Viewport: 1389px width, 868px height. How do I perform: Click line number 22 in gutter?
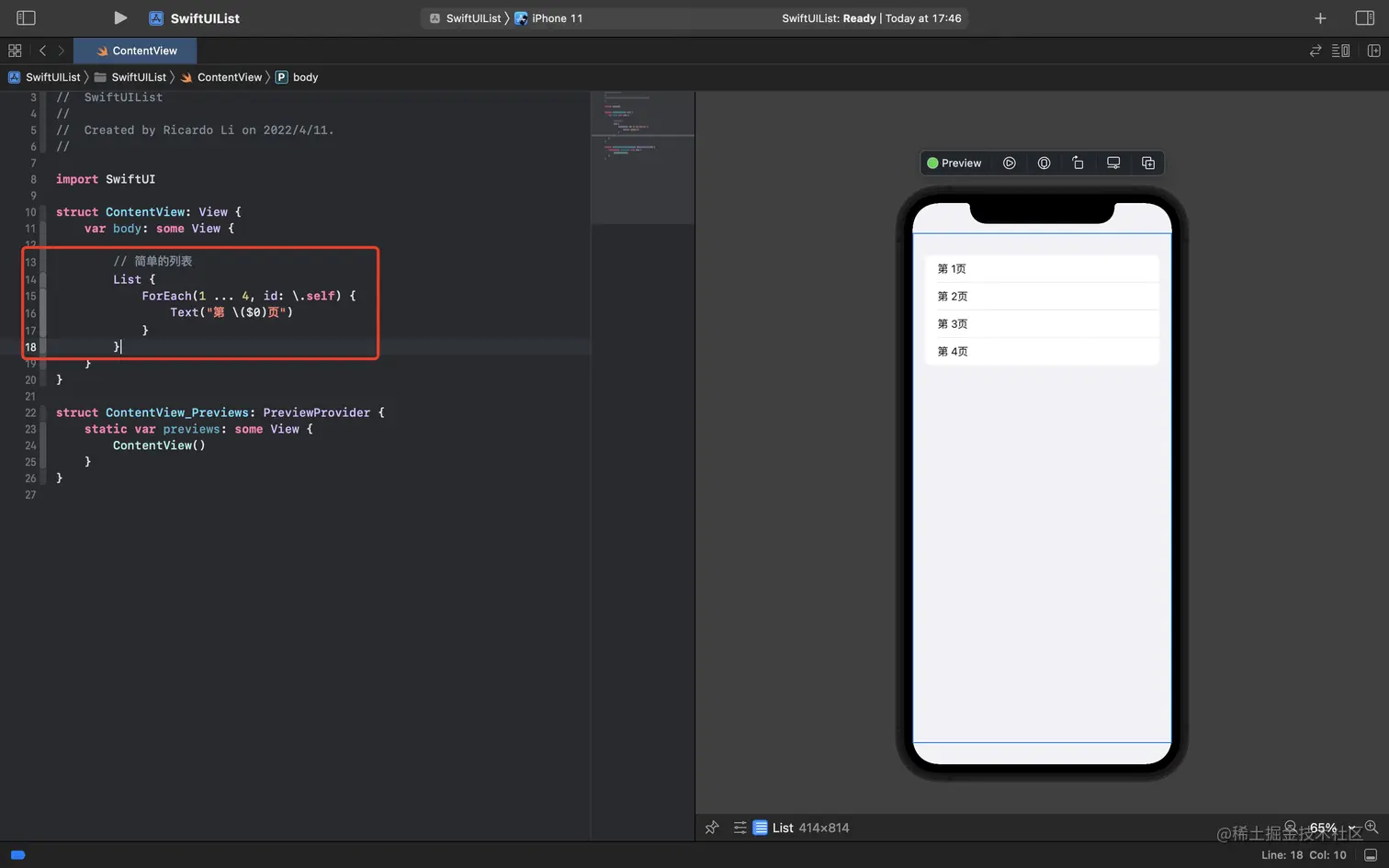coord(30,413)
